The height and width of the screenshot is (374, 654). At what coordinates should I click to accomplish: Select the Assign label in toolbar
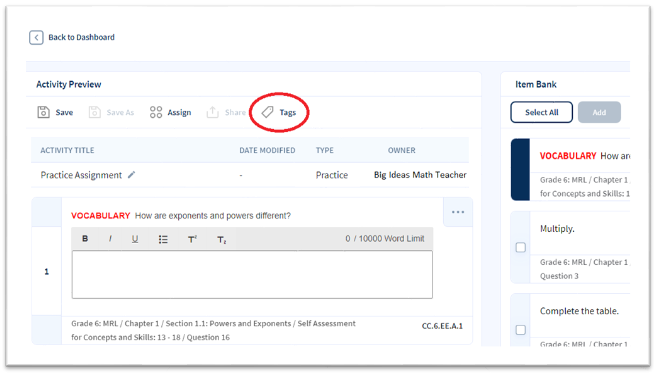pos(179,113)
